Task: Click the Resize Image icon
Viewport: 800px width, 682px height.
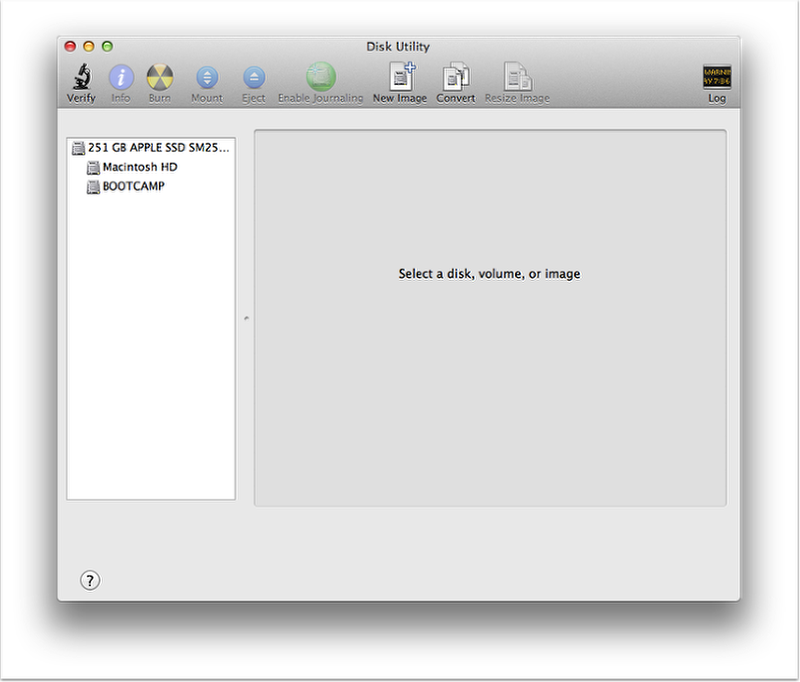Action: 517,78
